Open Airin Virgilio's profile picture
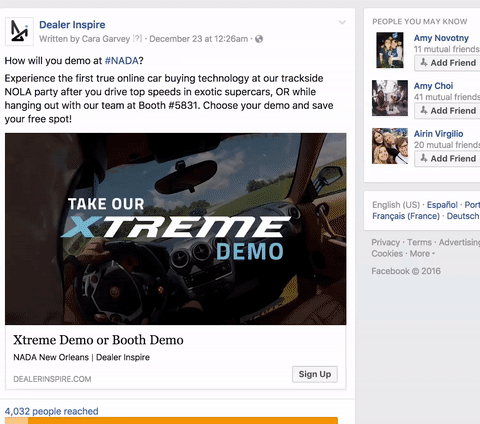480x424 pixels. pos(390,146)
